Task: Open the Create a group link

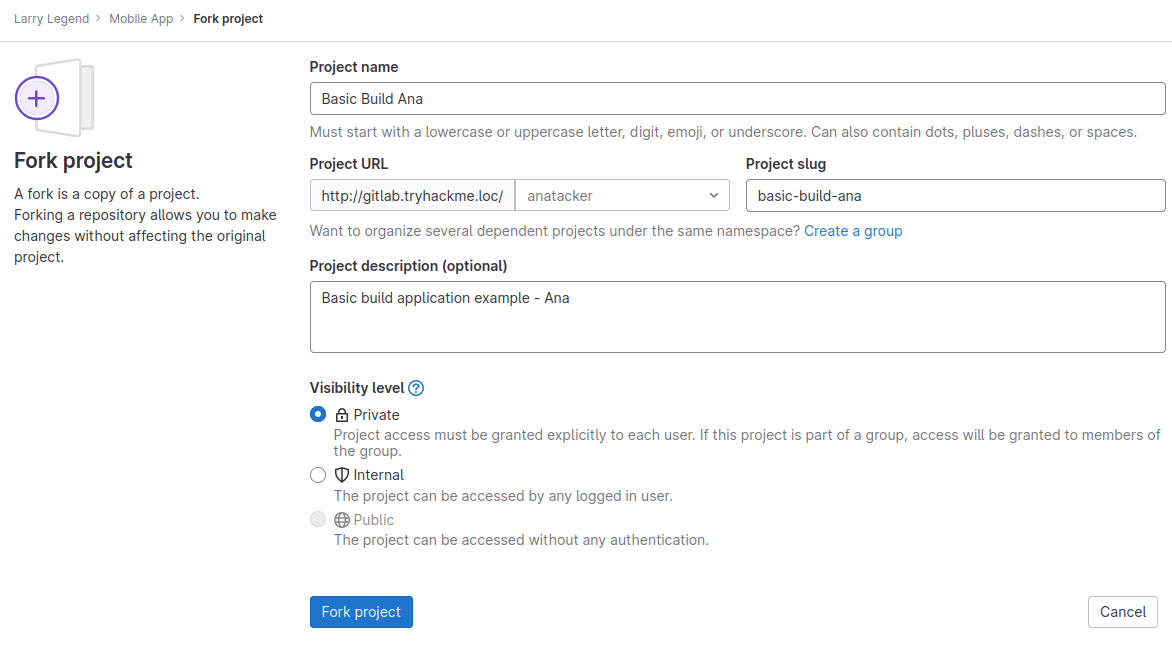Action: pyautogui.click(x=853, y=230)
